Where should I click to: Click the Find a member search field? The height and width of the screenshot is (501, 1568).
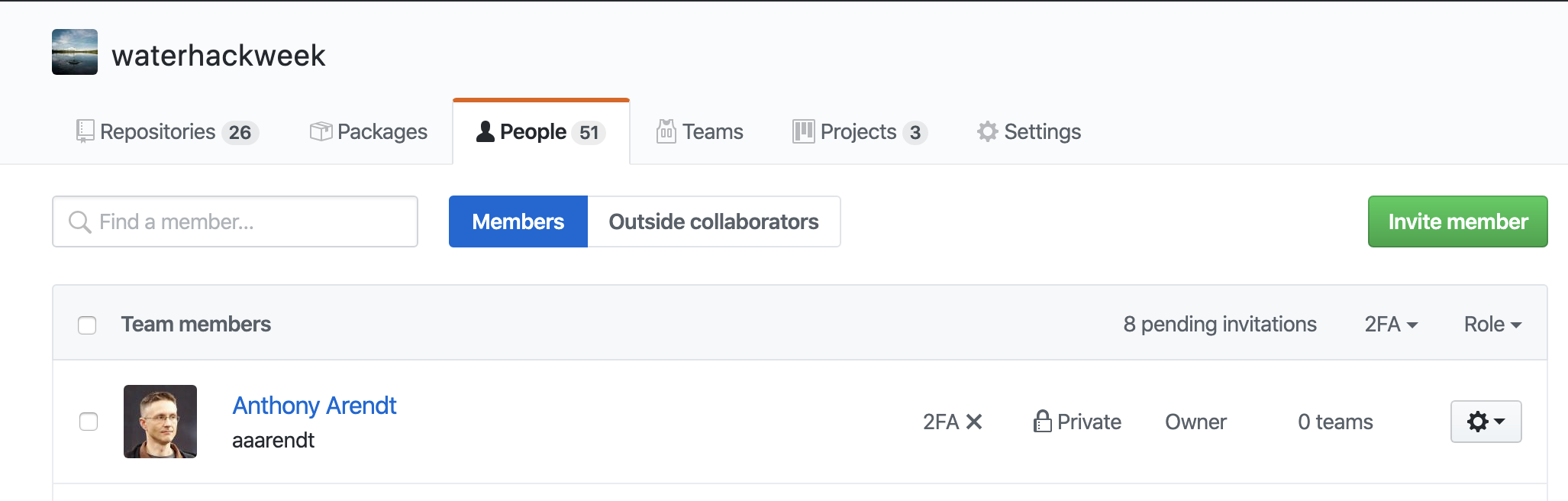[229, 221]
